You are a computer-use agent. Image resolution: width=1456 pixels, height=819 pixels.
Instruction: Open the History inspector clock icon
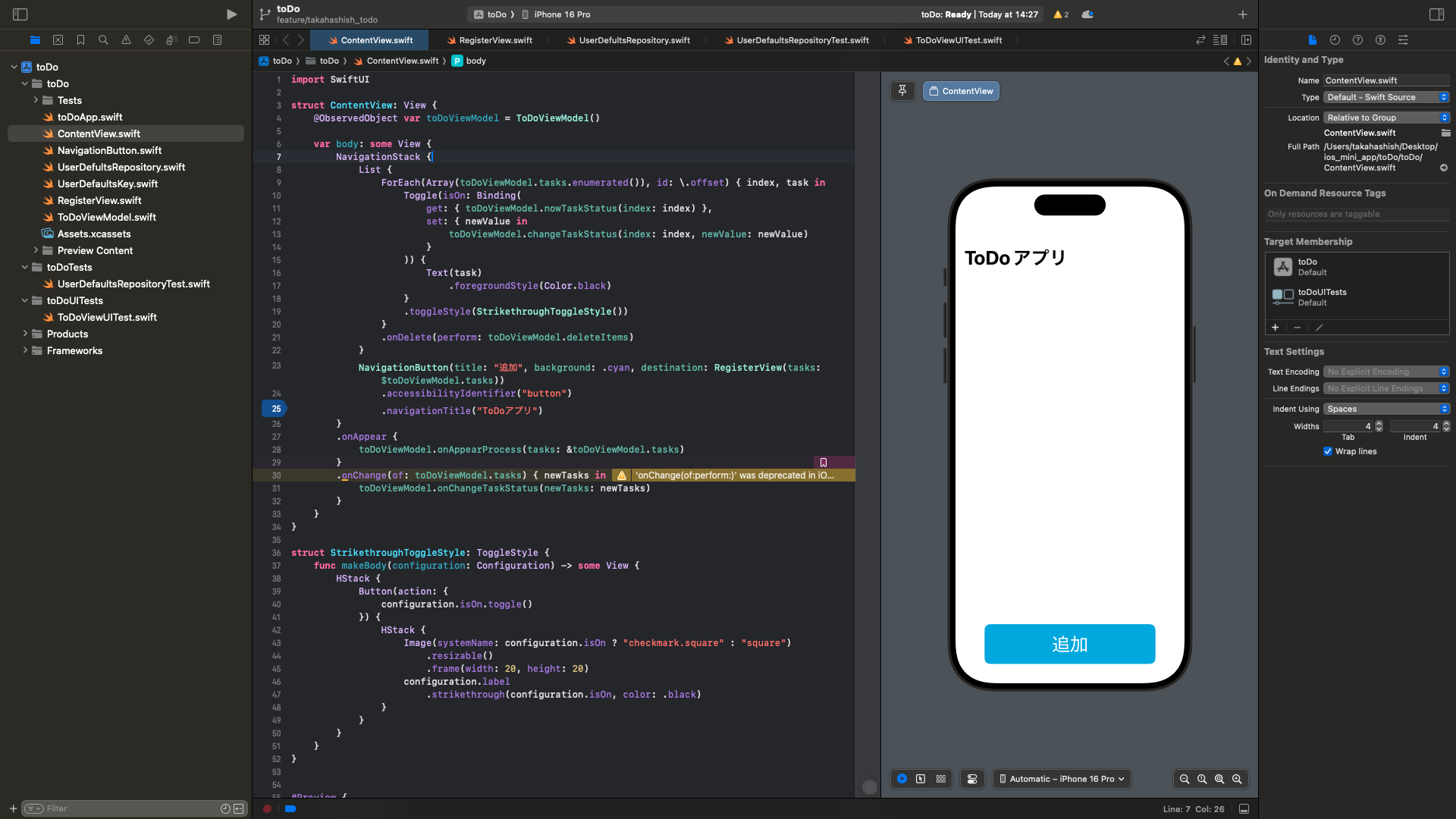pos(1335,39)
